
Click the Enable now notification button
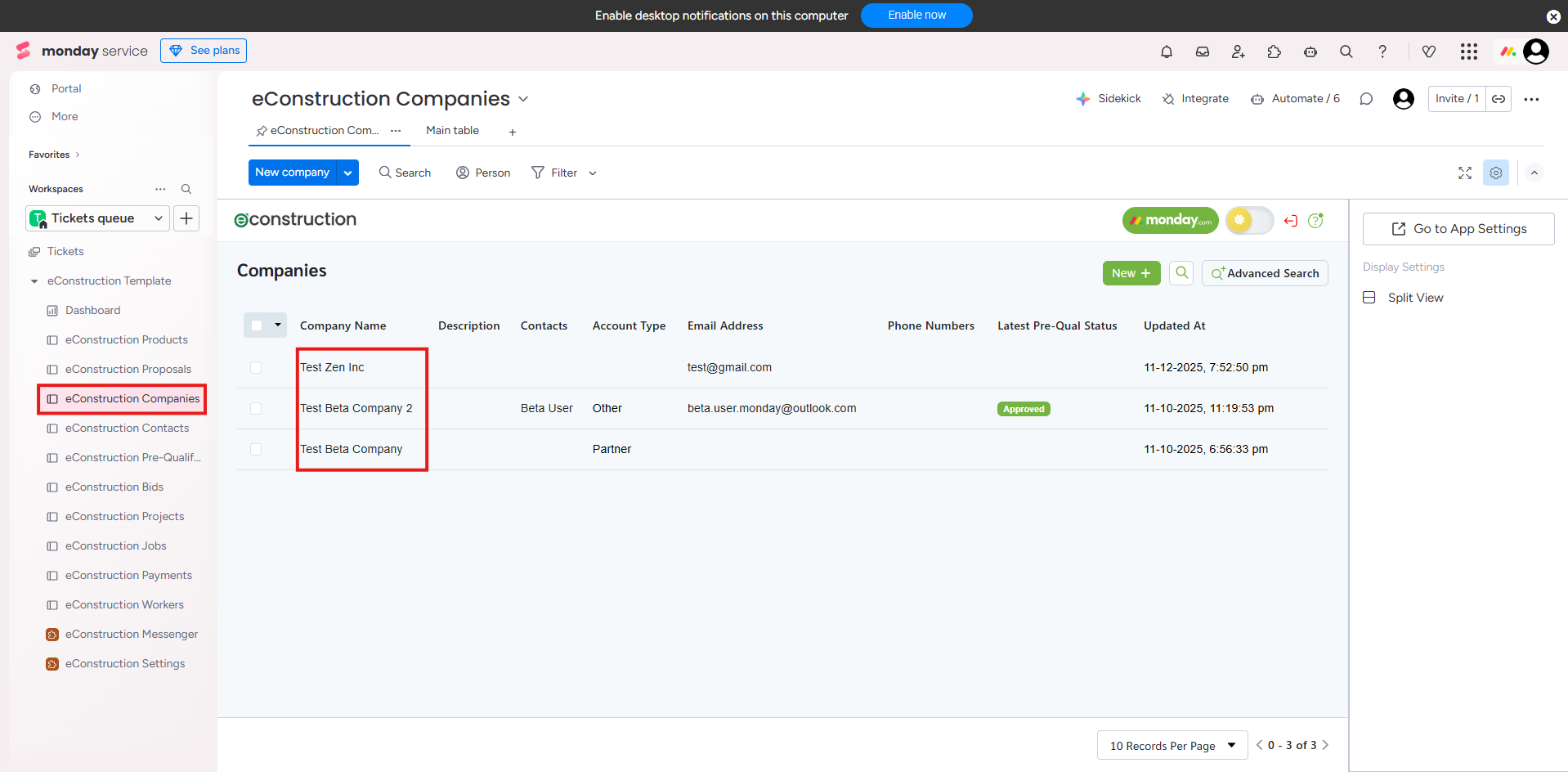tap(916, 16)
